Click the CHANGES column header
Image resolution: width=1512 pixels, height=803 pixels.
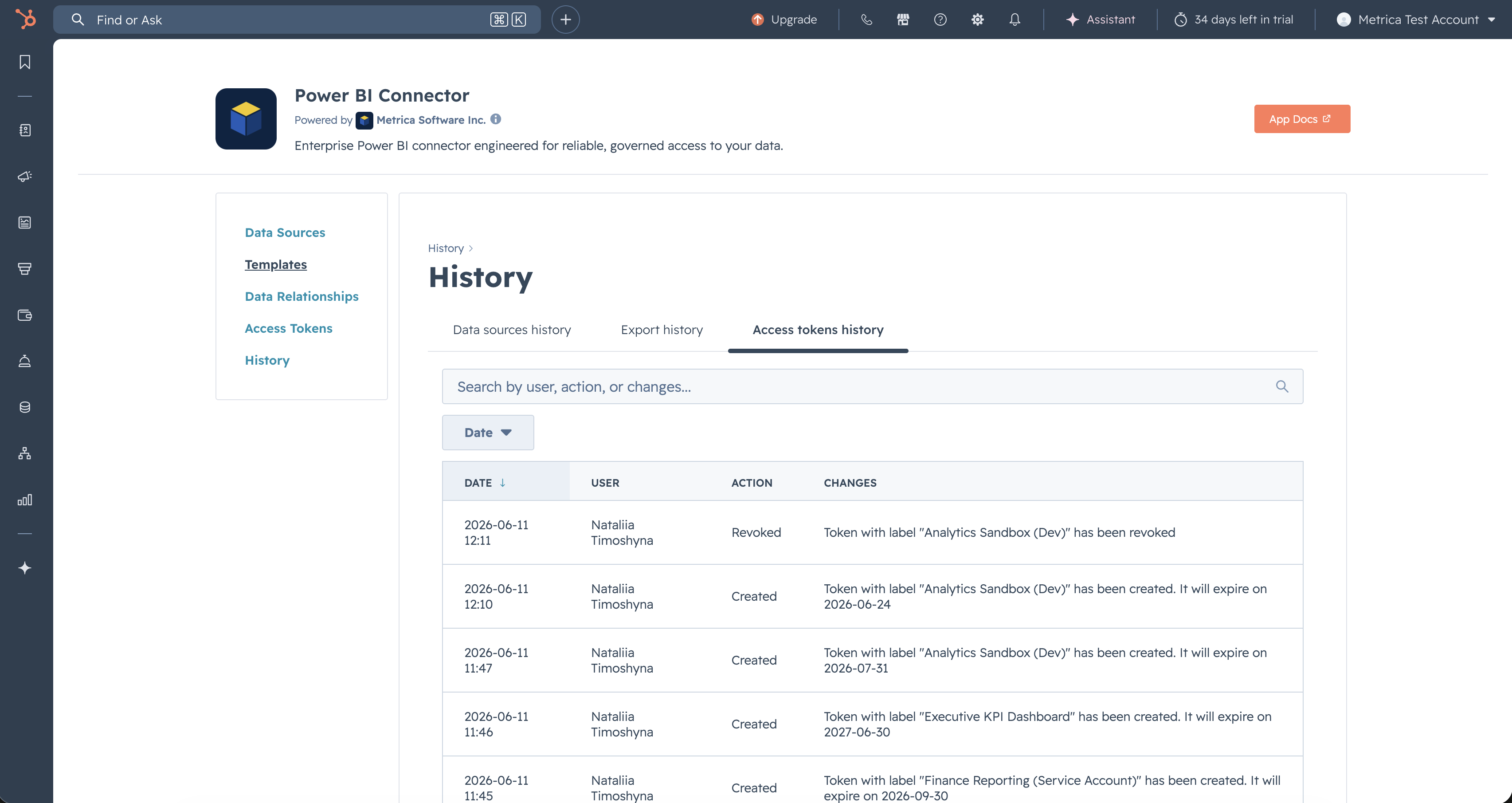coord(850,483)
